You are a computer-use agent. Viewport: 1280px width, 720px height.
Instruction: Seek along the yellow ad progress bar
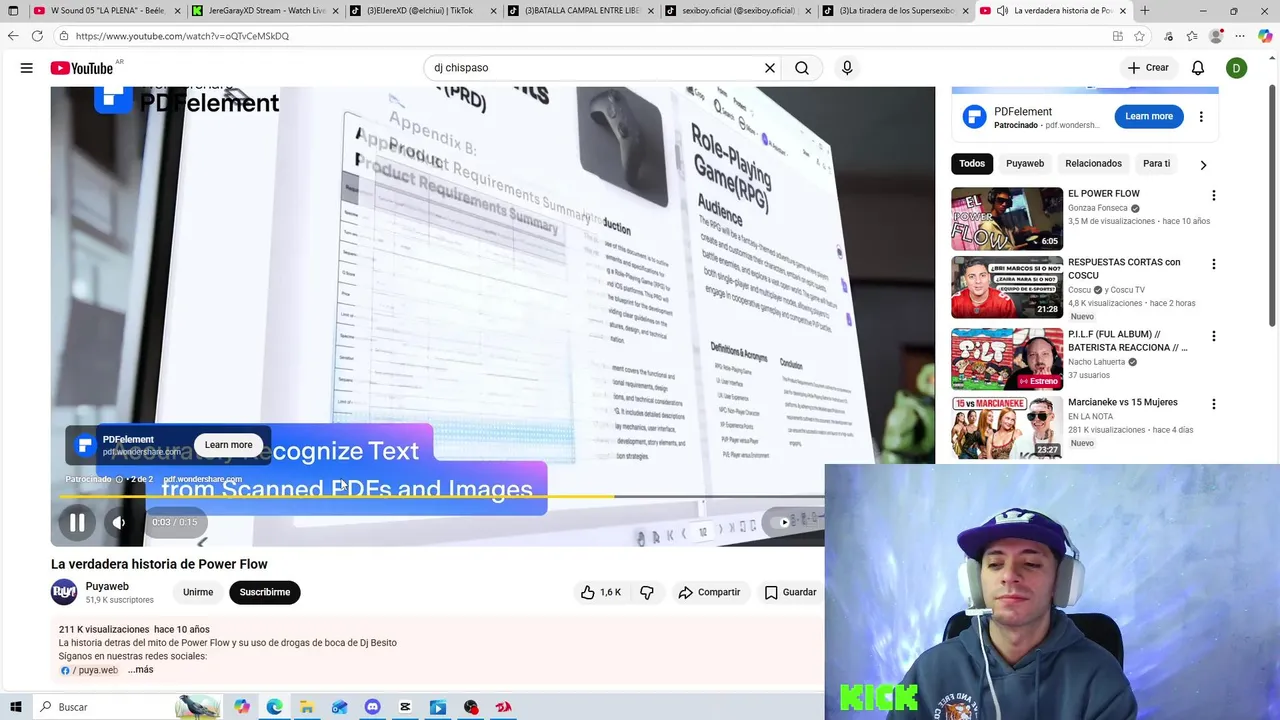(440, 496)
